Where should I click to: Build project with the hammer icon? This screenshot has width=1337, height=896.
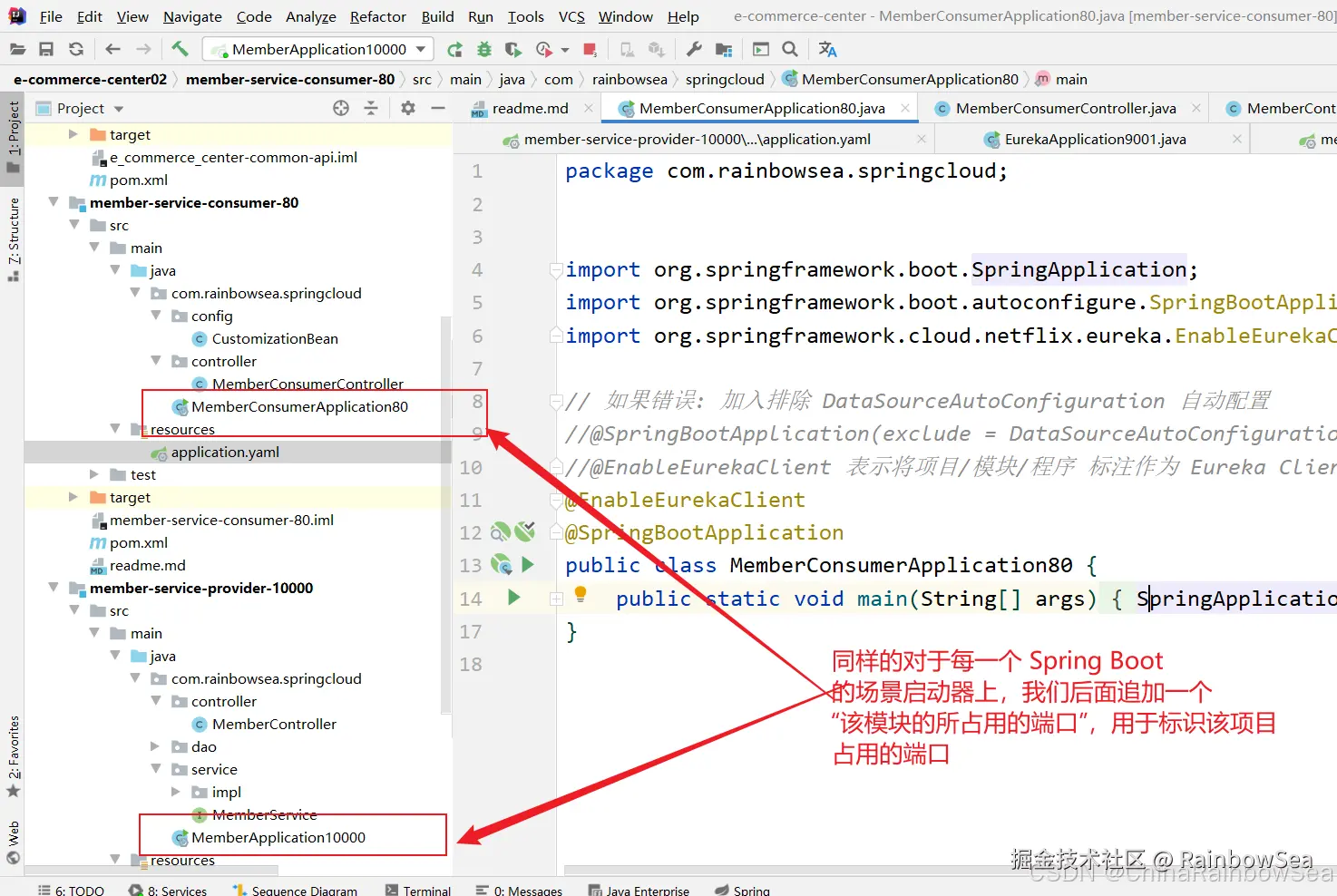click(x=180, y=49)
